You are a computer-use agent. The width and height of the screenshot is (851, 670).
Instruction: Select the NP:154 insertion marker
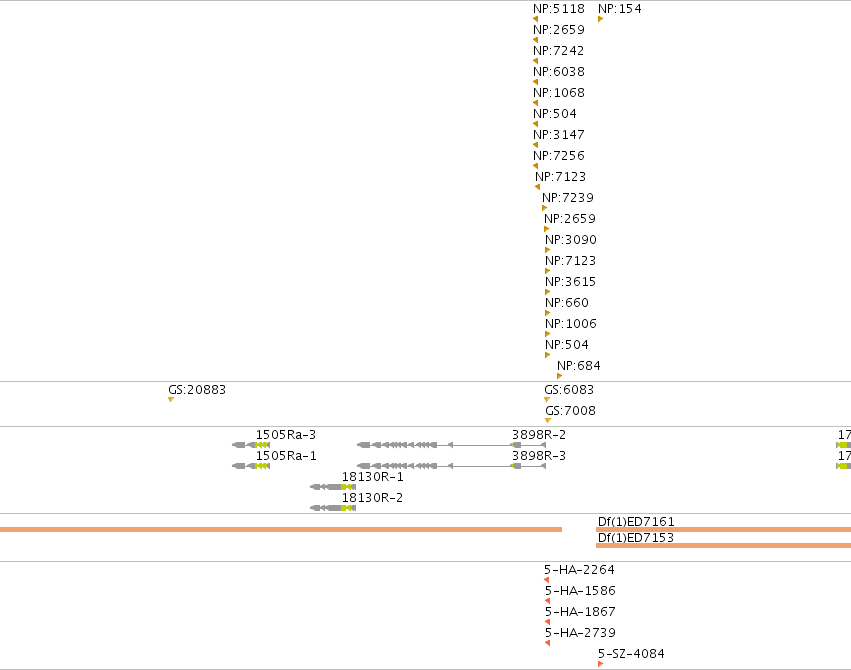click(600, 19)
